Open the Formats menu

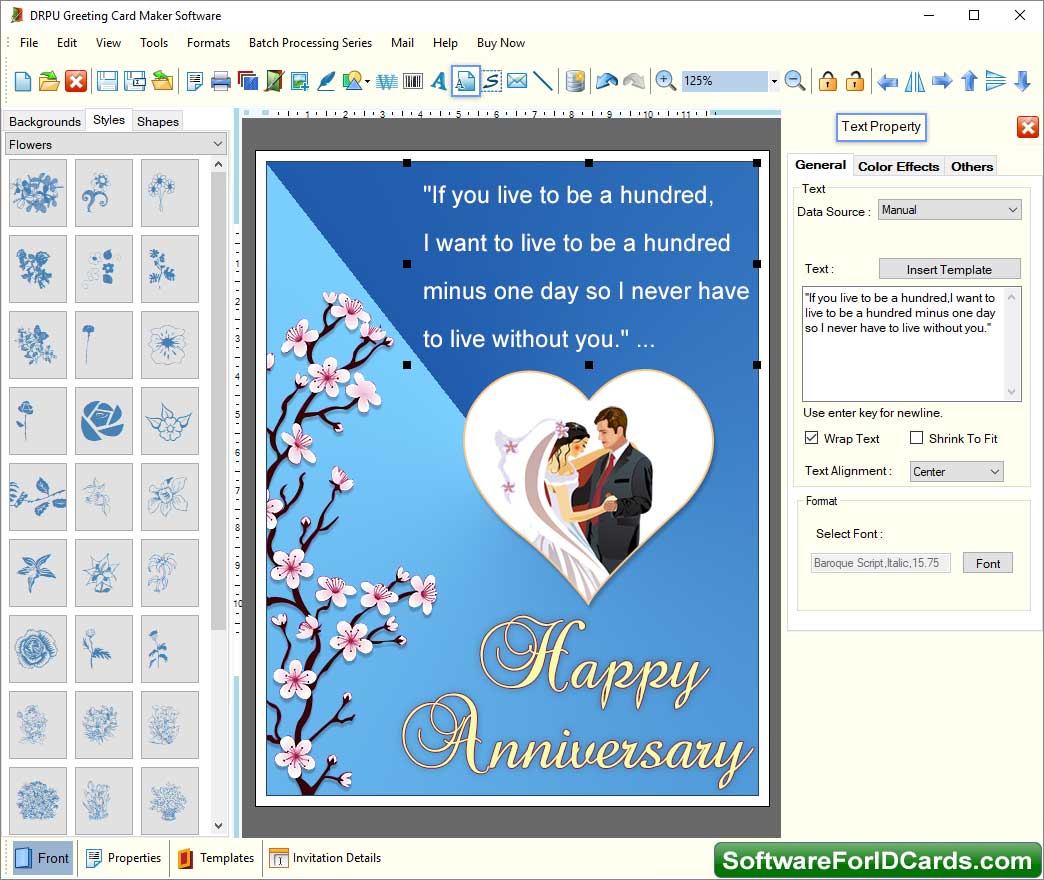pos(208,43)
